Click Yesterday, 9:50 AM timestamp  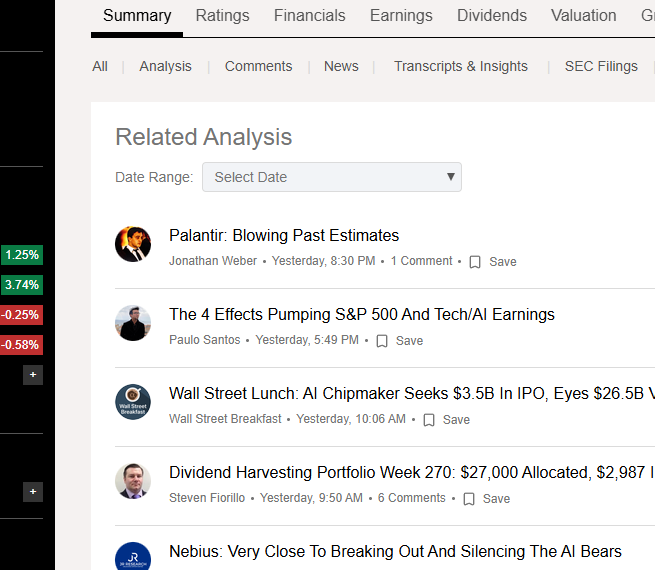pos(311,498)
